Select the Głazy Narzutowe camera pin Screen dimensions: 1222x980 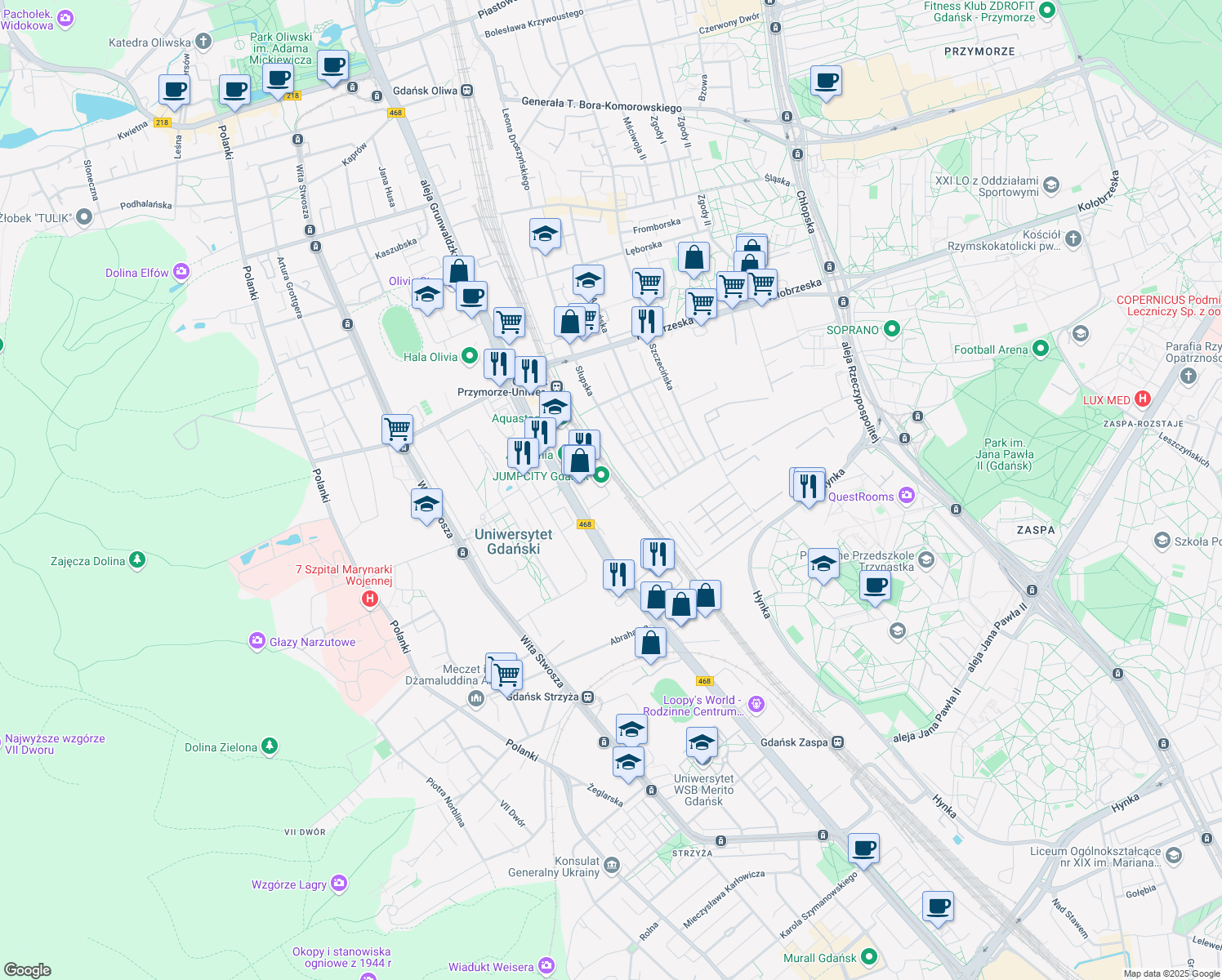257,641
